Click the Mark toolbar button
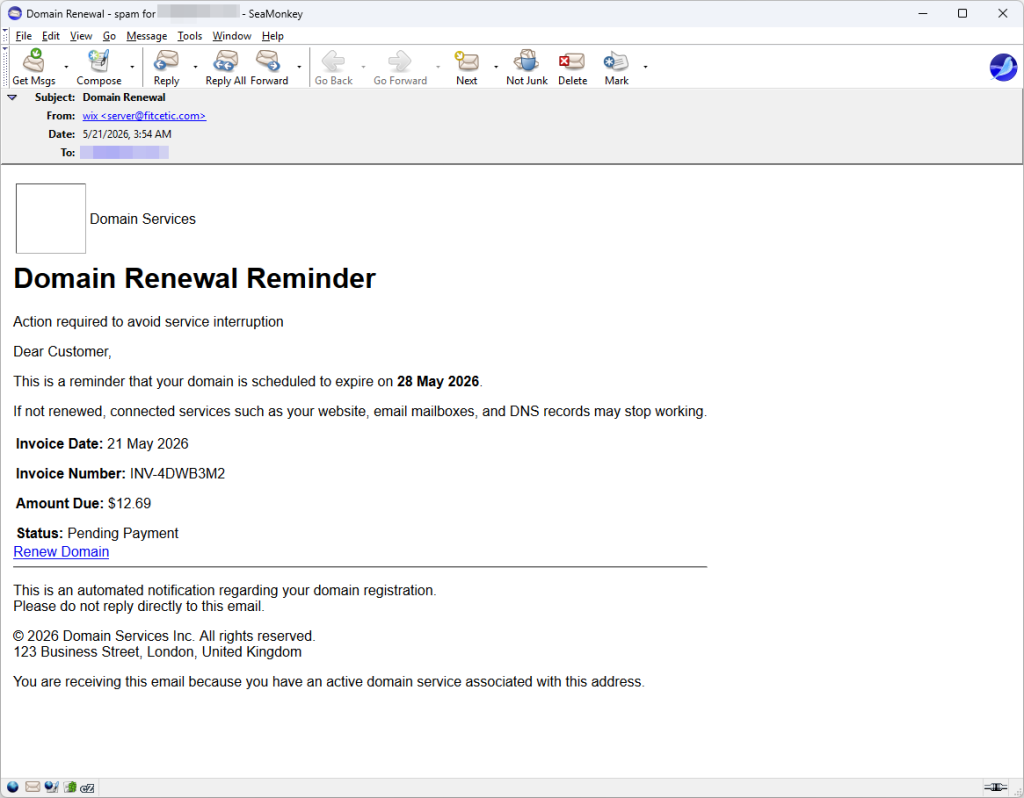The image size is (1024, 798). [616, 67]
